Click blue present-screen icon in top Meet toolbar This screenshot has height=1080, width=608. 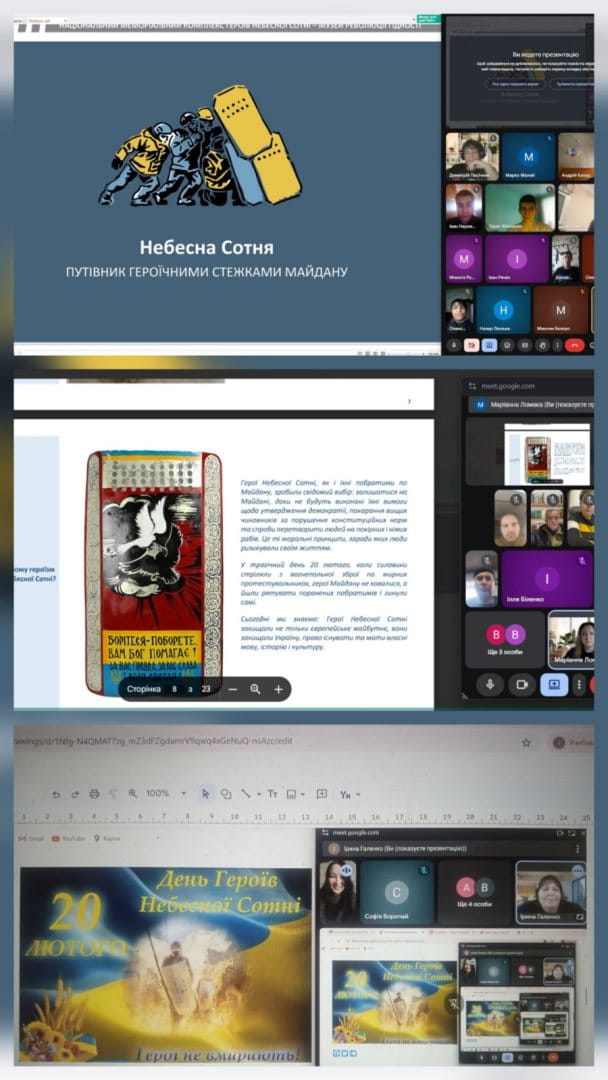490,345
